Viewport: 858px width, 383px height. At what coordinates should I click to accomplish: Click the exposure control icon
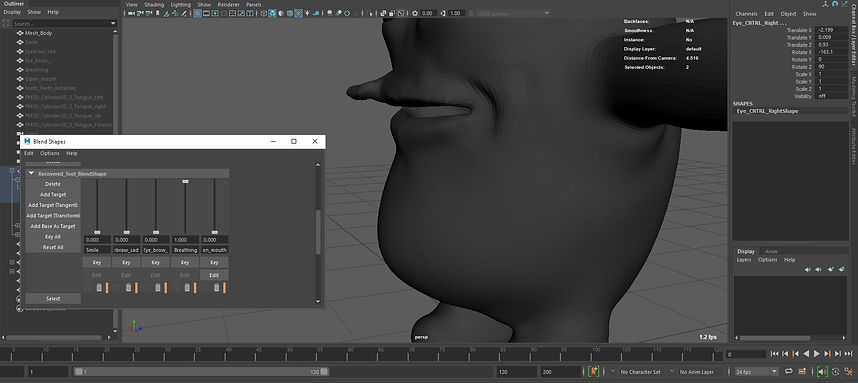(x=414, y=13)
